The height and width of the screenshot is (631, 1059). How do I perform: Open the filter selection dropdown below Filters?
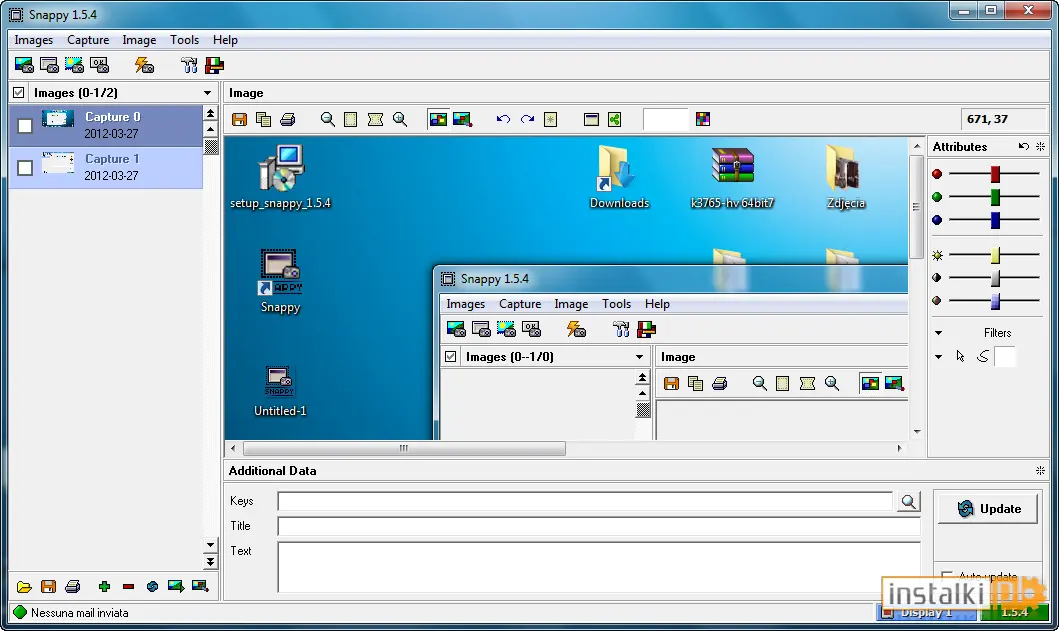coord(938,357)
